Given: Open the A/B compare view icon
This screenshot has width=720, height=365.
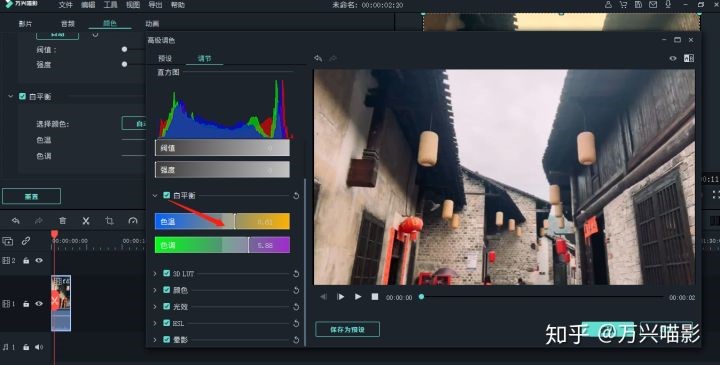Looking at the screenshot, I should click(689, 58).
